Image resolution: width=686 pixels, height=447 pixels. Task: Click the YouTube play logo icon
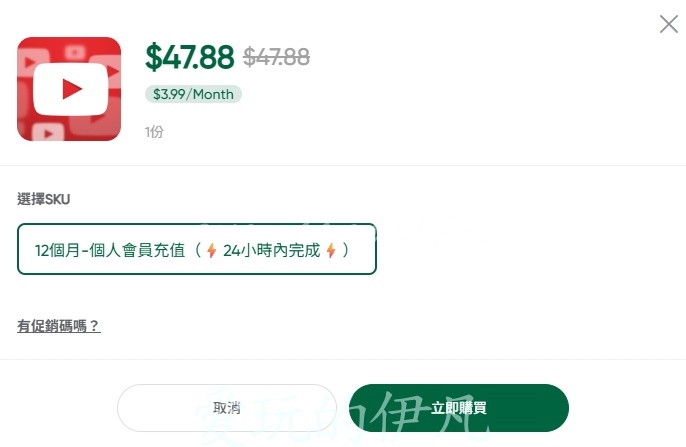(x=70, y=90)
